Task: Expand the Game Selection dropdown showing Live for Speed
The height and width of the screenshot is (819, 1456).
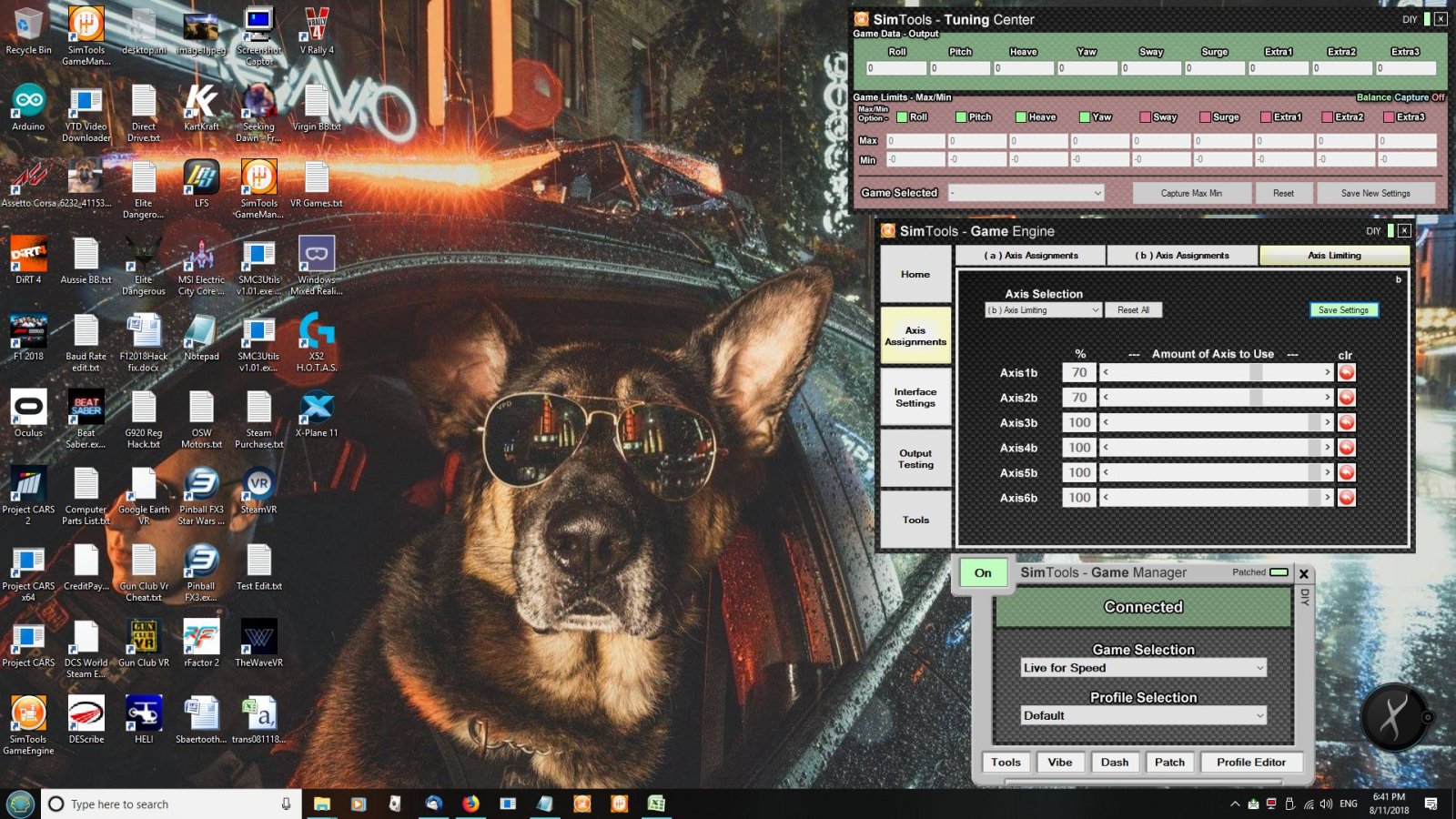Action: [x=1144, y=668]
